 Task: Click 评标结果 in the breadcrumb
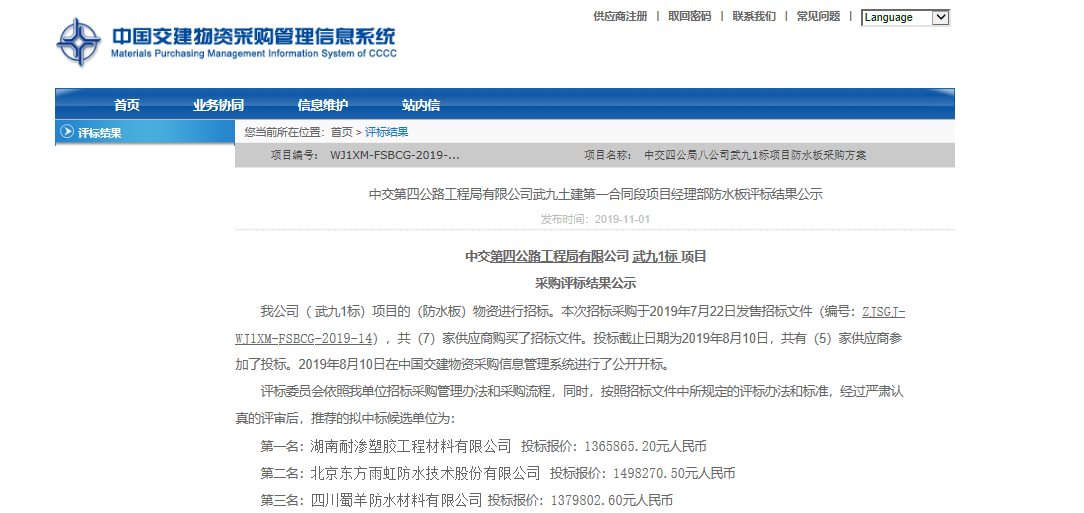(x=386, y=132)
